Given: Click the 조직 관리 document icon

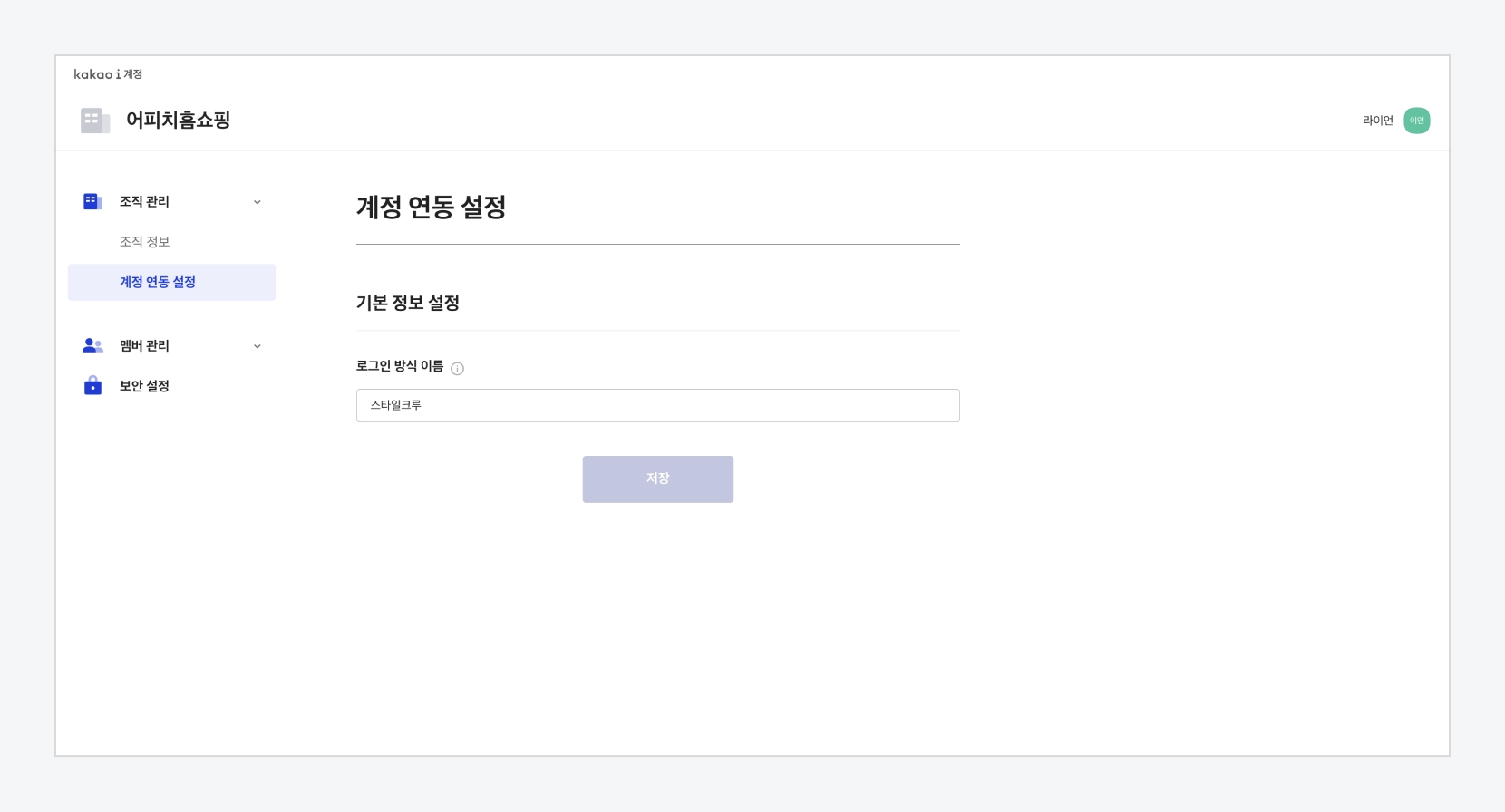Looking at the screenshot, I should click(x=92, y=201).
